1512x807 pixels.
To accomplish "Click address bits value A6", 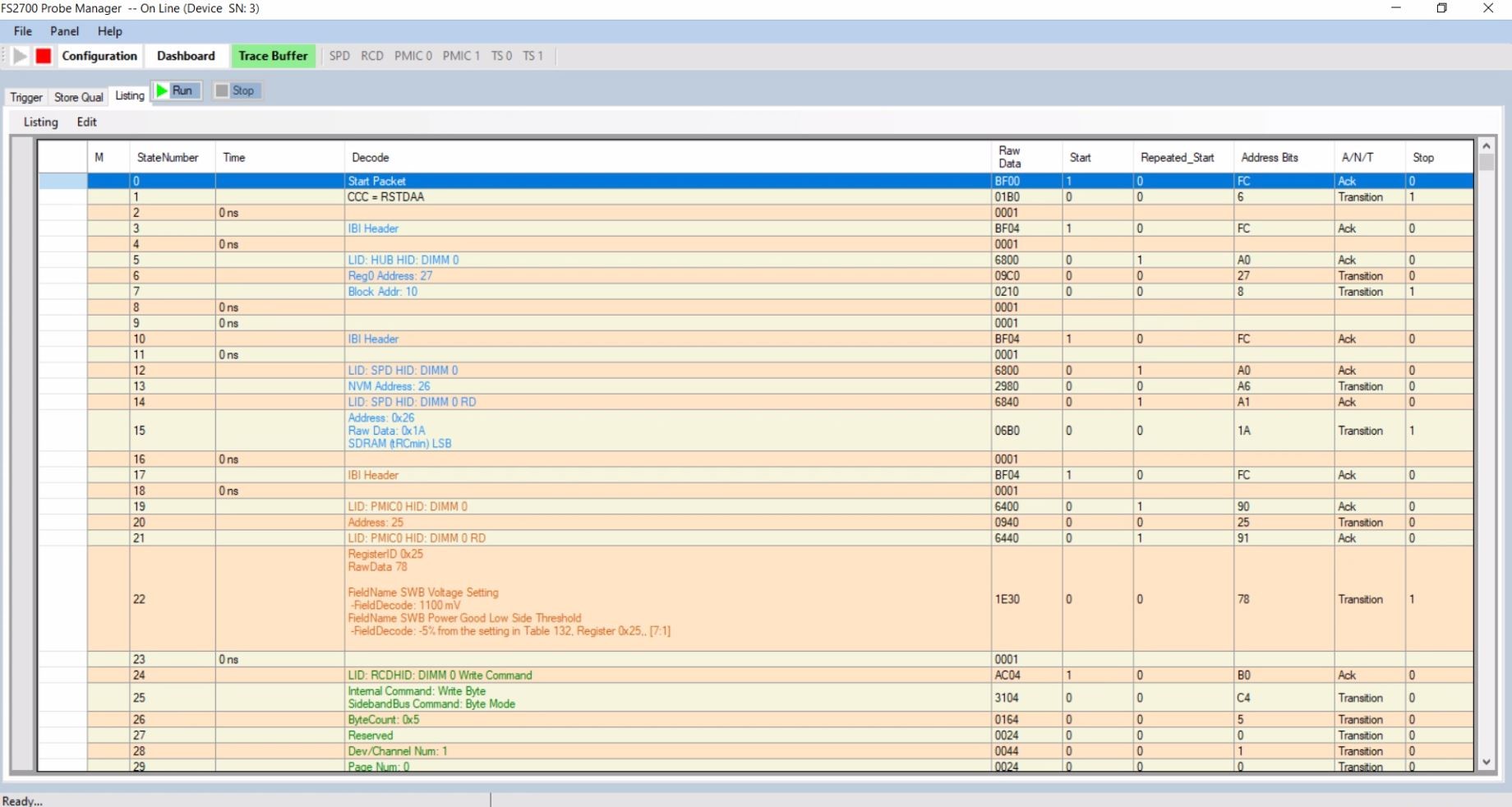I will pos(1244,386).
